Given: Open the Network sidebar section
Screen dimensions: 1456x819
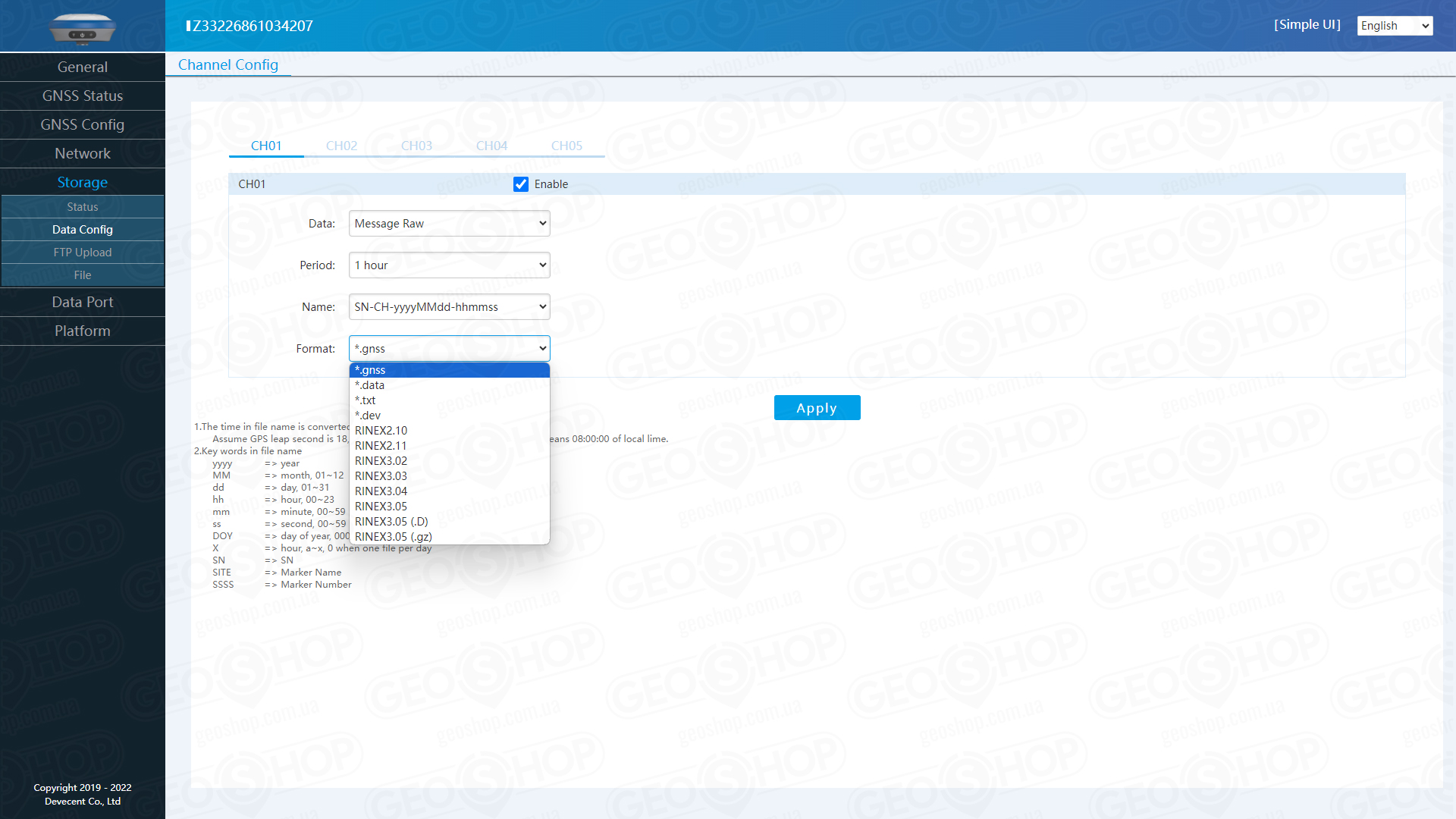Looking at the screenshot, I should pyautogui.click(x=83, y=153).
